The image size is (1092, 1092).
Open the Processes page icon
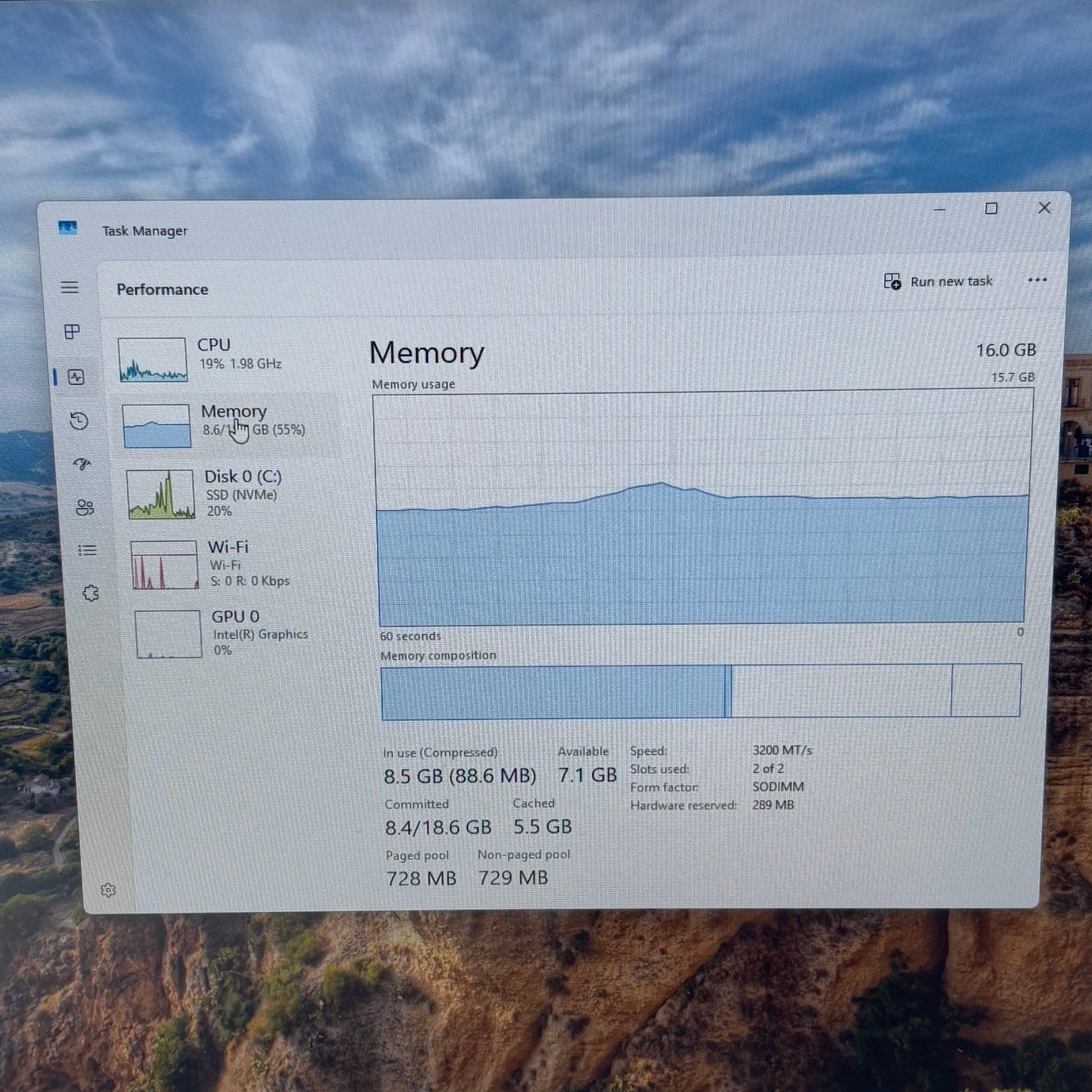click(72, 332)
